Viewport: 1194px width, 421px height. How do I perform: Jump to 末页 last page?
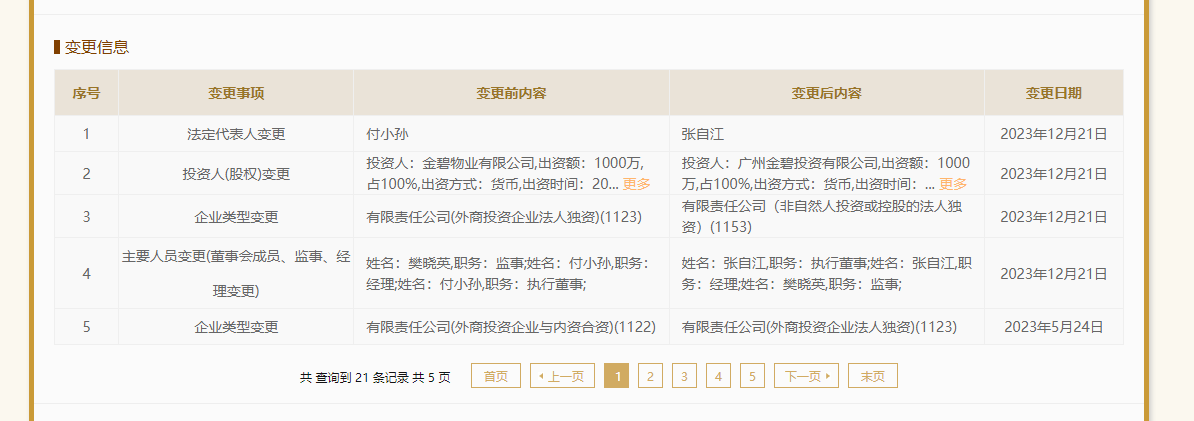coord(872,376)
